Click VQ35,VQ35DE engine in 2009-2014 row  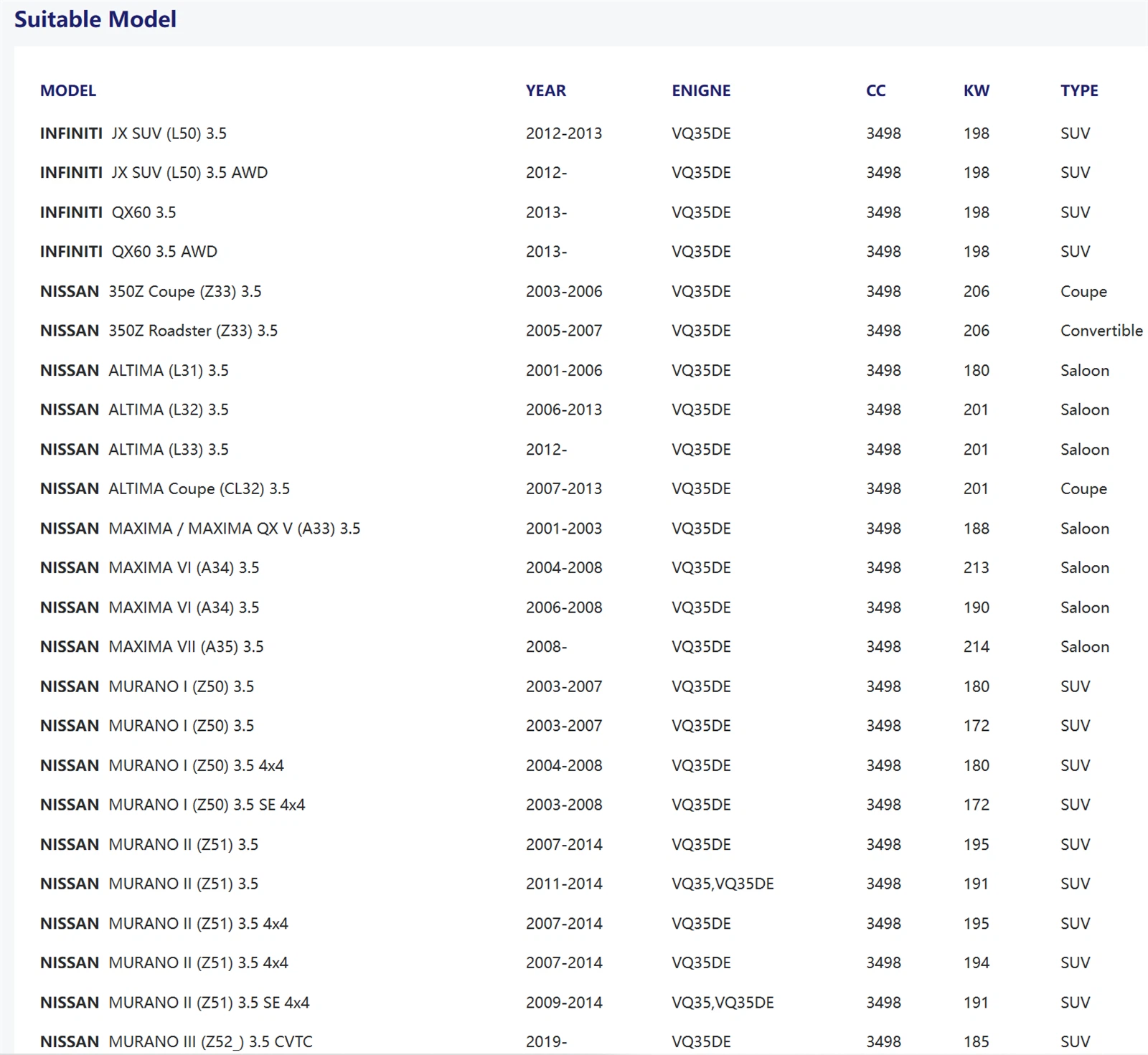pyautogui.click(x=723, y=1003)
